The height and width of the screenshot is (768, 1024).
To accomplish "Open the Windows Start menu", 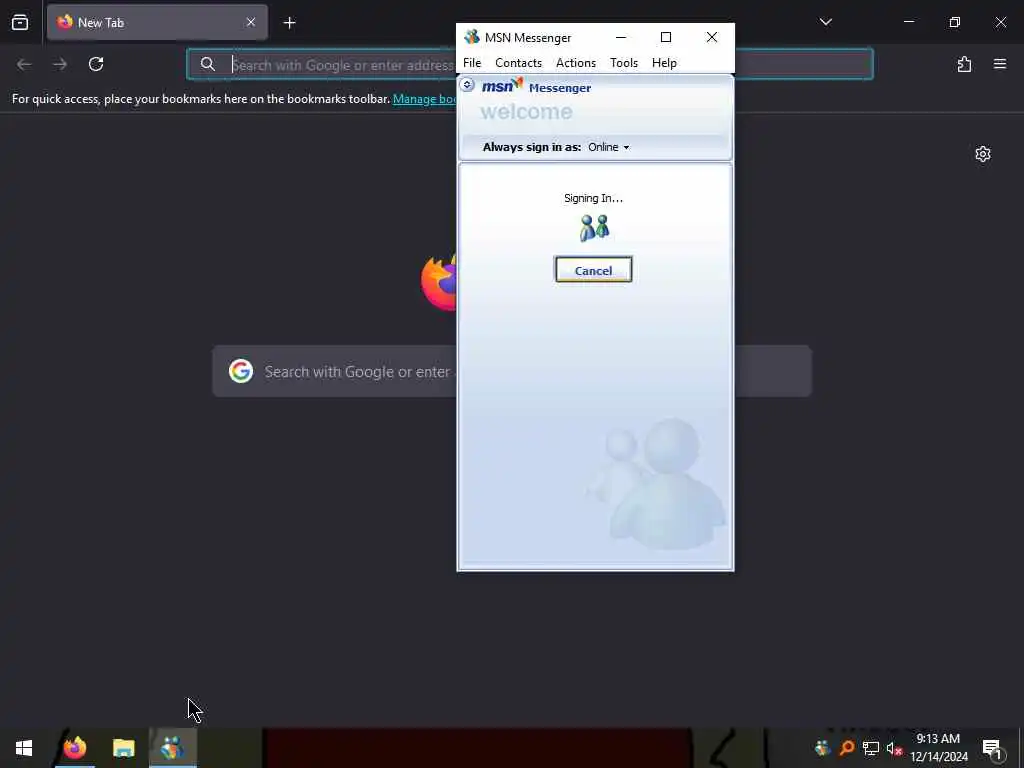I will [x=24, y=748].
